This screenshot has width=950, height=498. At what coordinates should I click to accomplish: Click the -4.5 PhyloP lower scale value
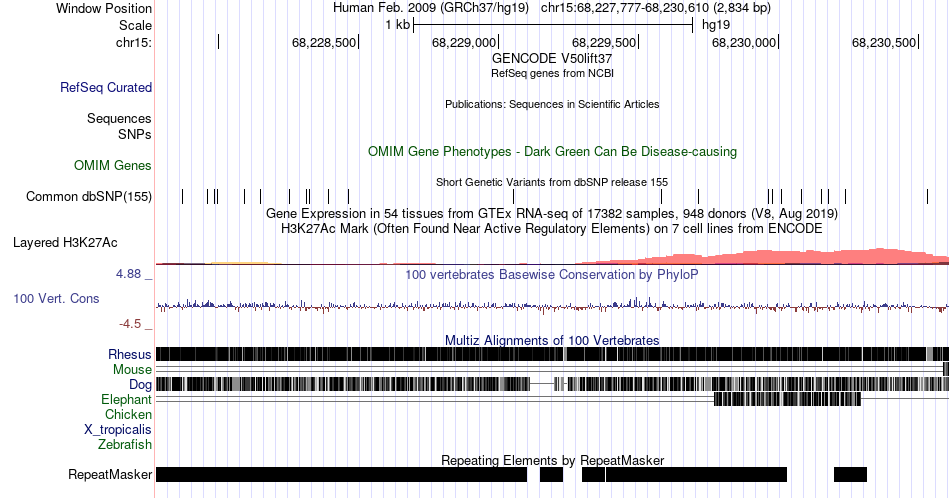coord(130,324)
